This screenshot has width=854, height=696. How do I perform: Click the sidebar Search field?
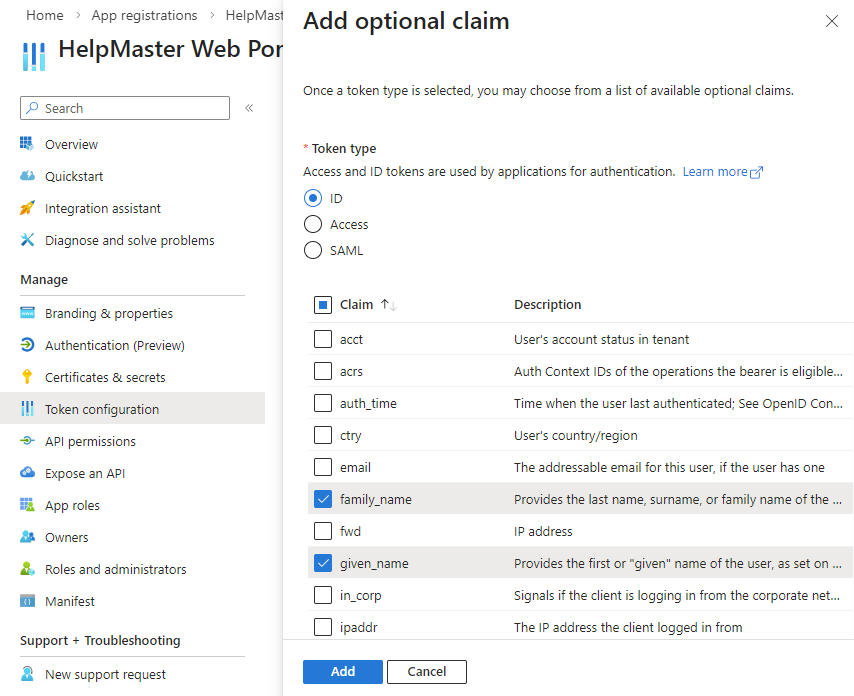(125, 108)
